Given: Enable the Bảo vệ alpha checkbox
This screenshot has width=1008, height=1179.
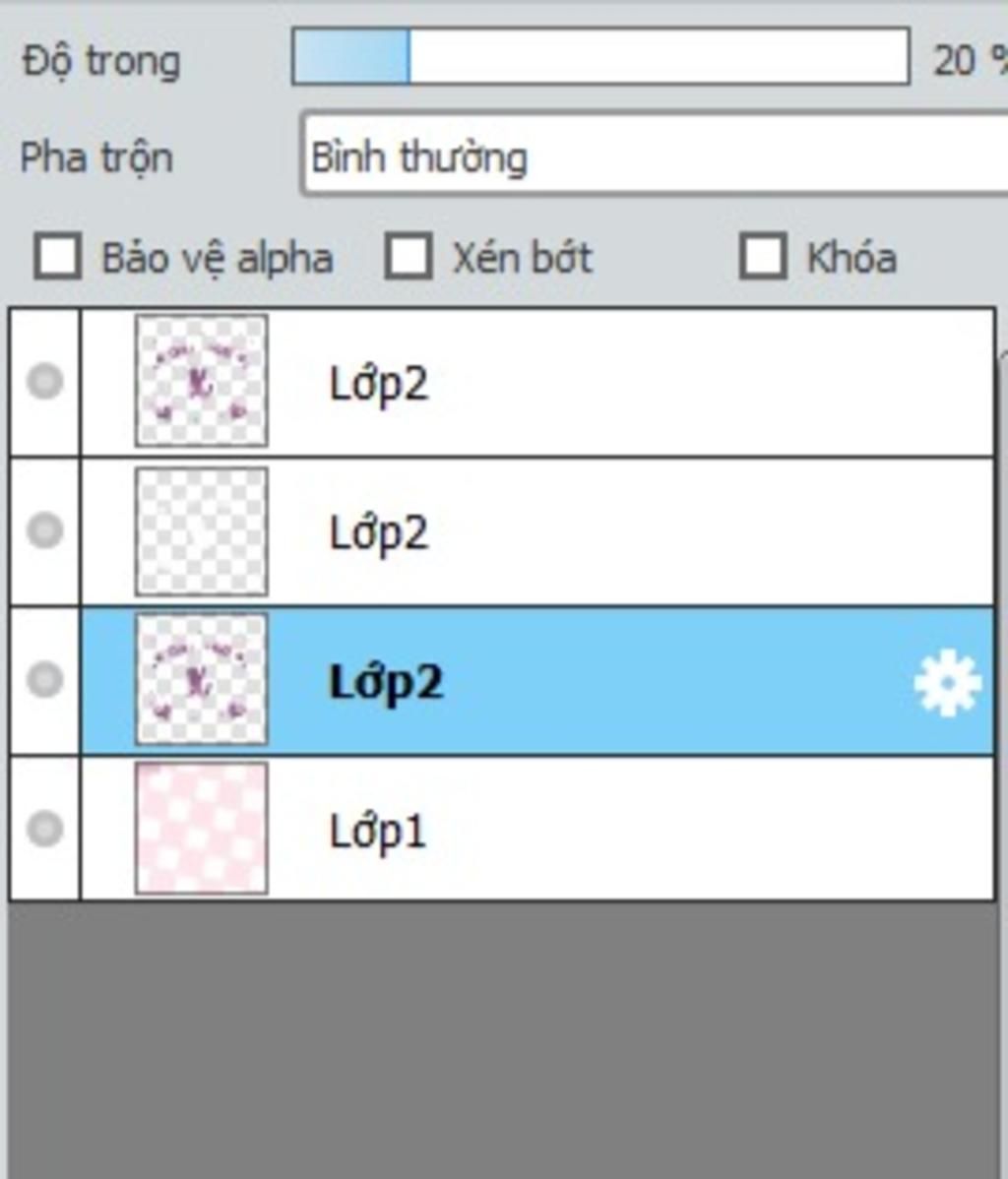Looking at the screenshot, I should [58, 257].
